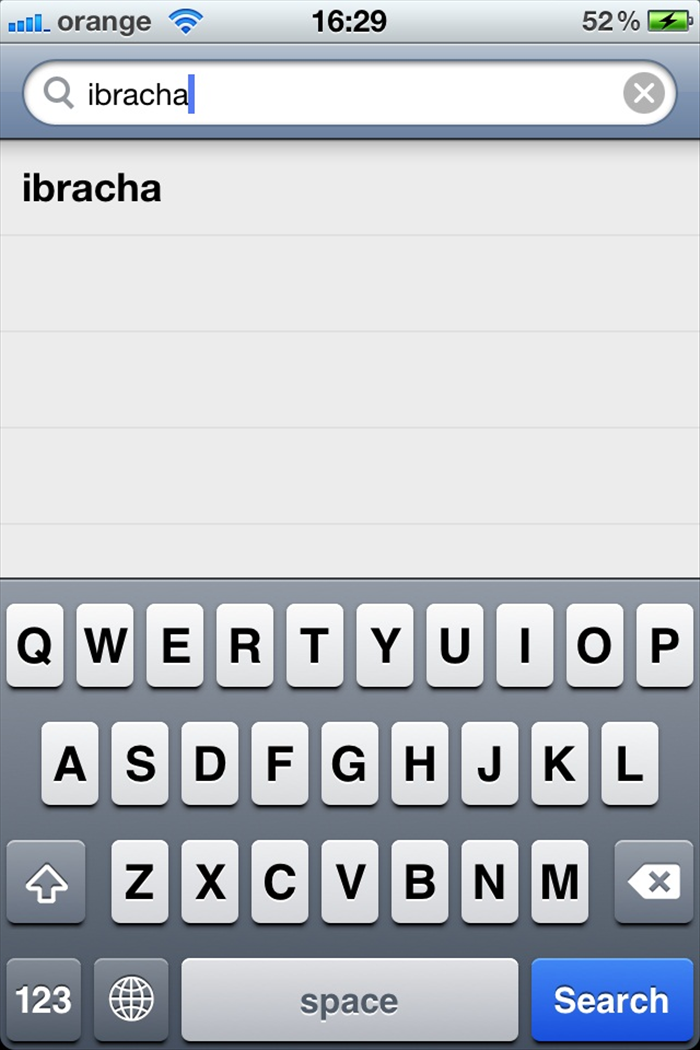Image resolution: width=700 pixels, height=1050 pixels.
Task: Tap the Q key
Action: (35, 645)
